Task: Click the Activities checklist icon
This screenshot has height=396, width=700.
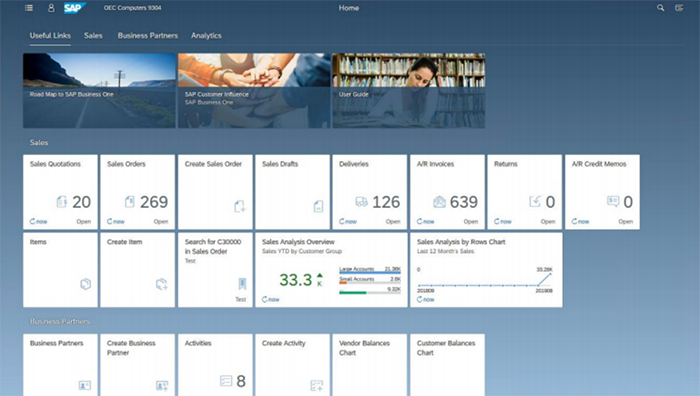Action: click(226, 381)
